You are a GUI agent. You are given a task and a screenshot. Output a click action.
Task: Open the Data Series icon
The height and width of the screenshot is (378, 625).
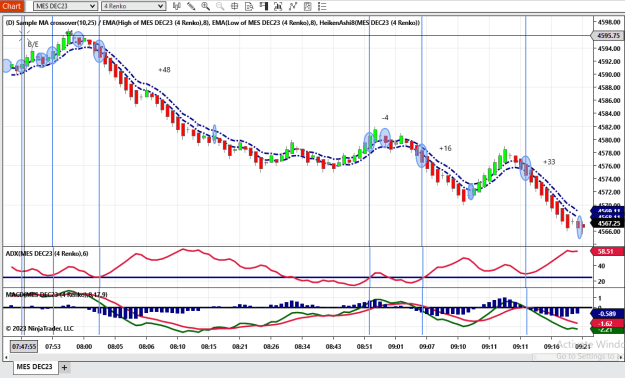coord(278,6)
